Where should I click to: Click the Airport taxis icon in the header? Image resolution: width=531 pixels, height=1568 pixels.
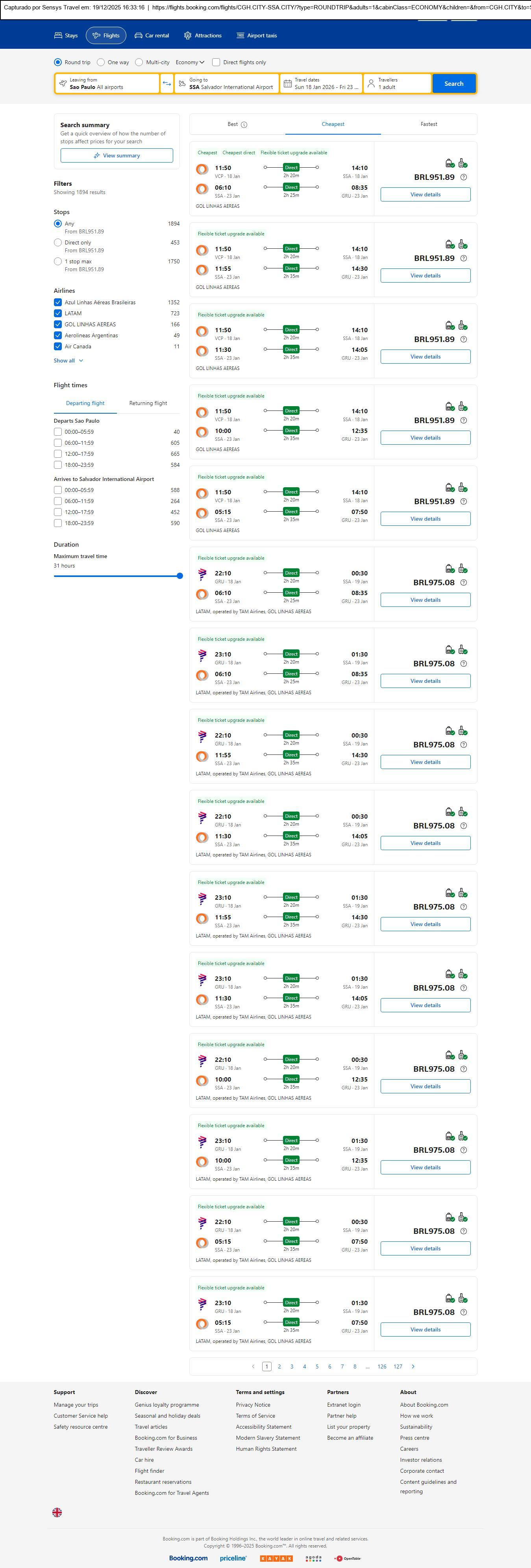click(x=241, y=36)
